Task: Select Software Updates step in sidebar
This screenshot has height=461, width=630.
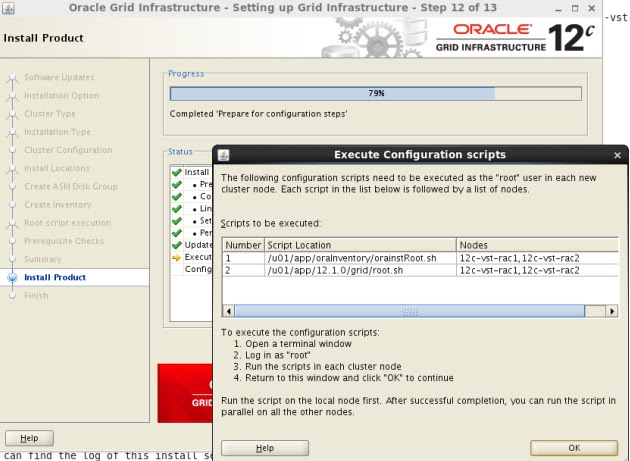Action: pos(59,77)
